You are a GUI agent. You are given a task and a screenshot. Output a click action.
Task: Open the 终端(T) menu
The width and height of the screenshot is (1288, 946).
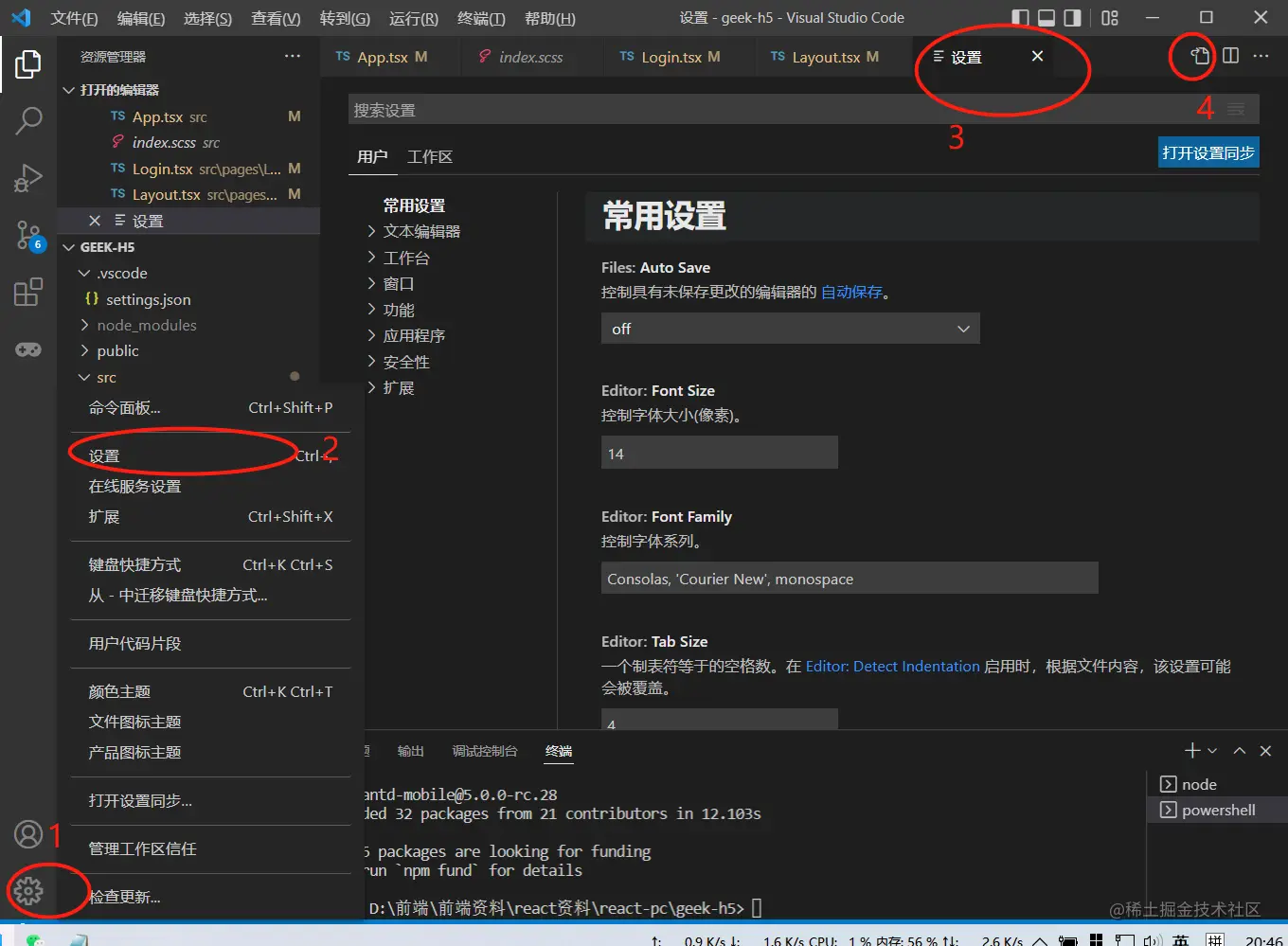[x=481, y=18]
